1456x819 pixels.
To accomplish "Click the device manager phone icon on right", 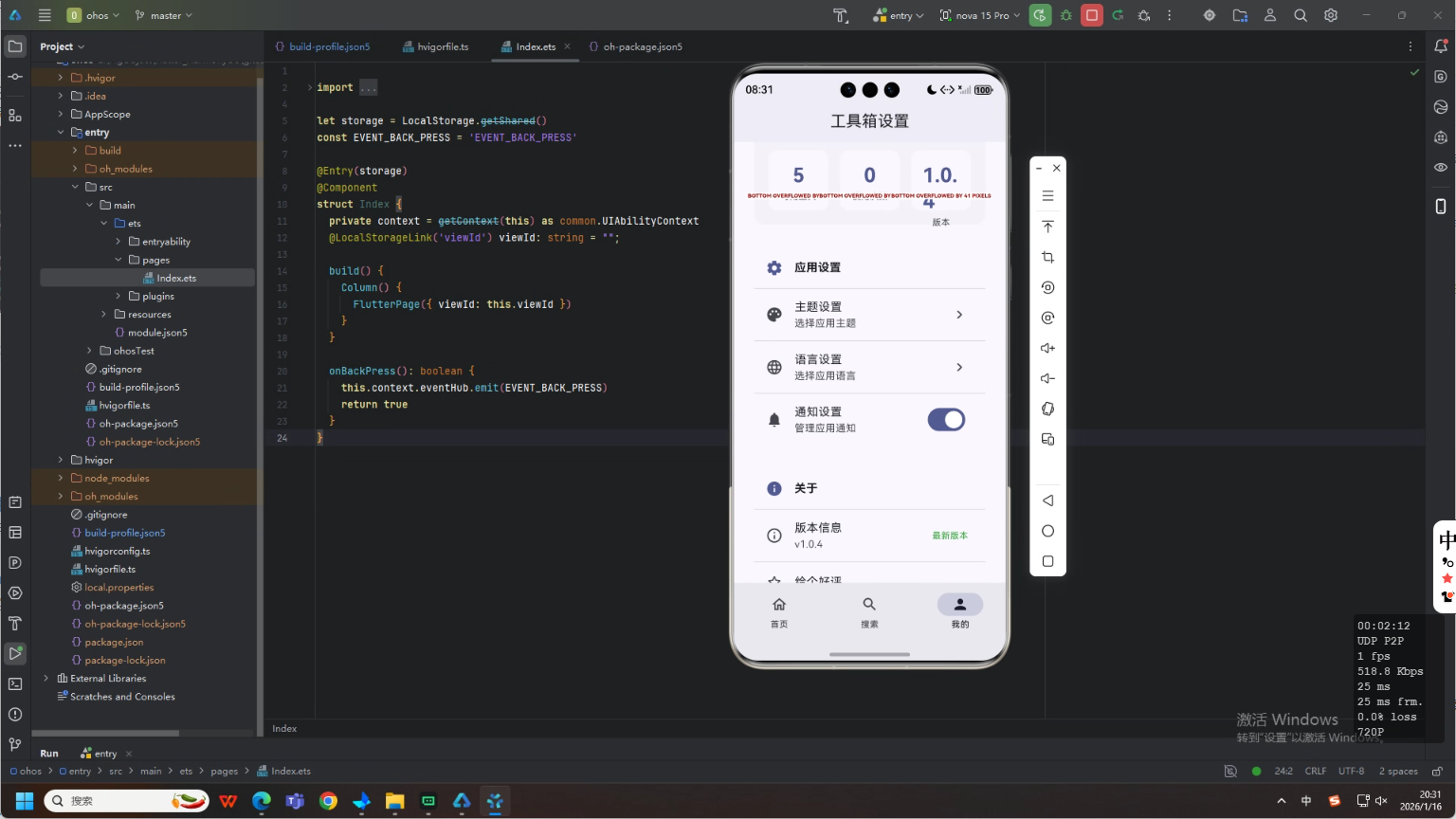I will tap(1441, 206).
